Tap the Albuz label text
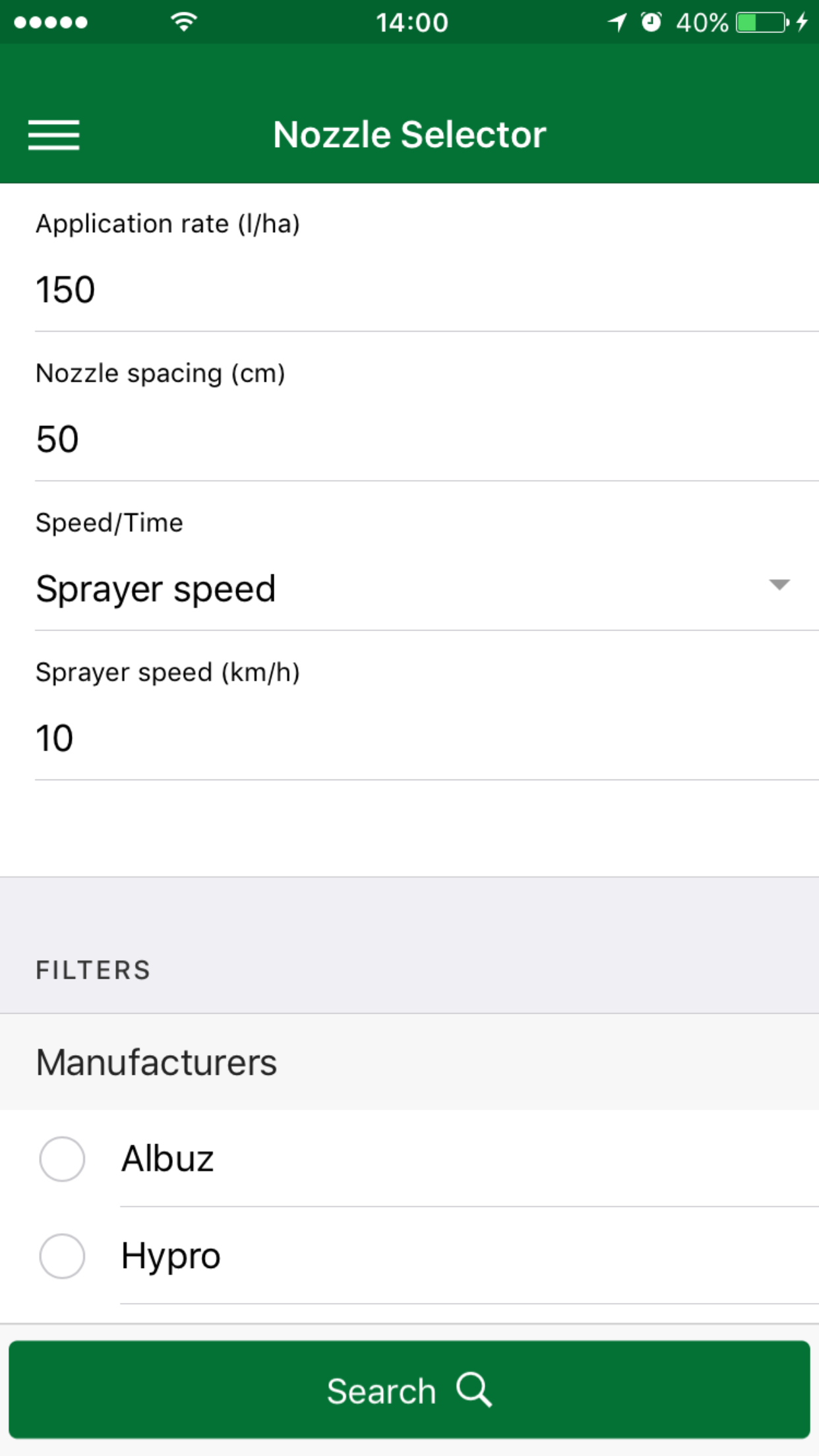The width and height of the screenshot is (819, 1456). pyautogui.click(x=167, y=1159)
